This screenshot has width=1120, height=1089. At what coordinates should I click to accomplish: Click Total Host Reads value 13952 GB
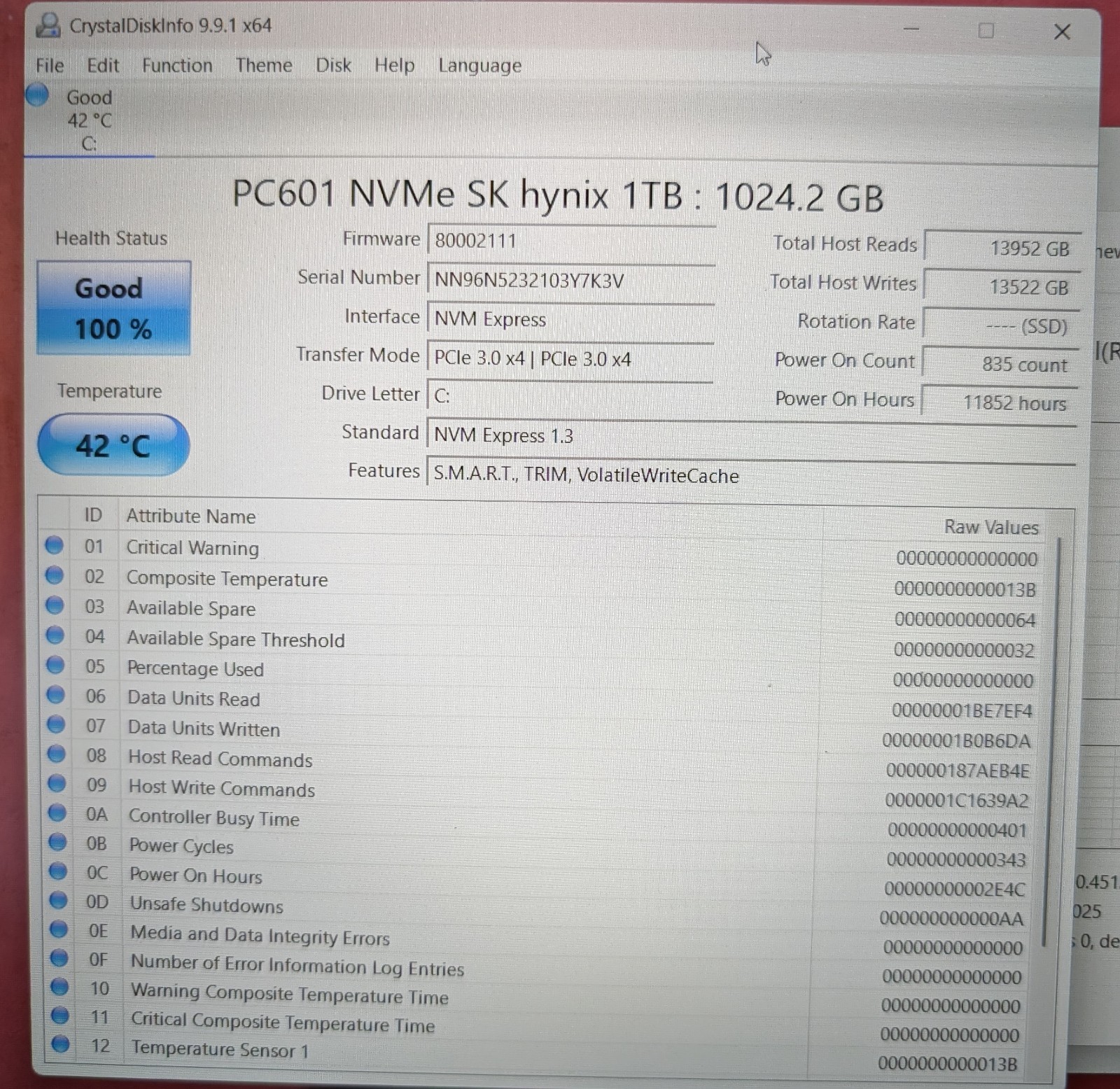point(1002,248)
